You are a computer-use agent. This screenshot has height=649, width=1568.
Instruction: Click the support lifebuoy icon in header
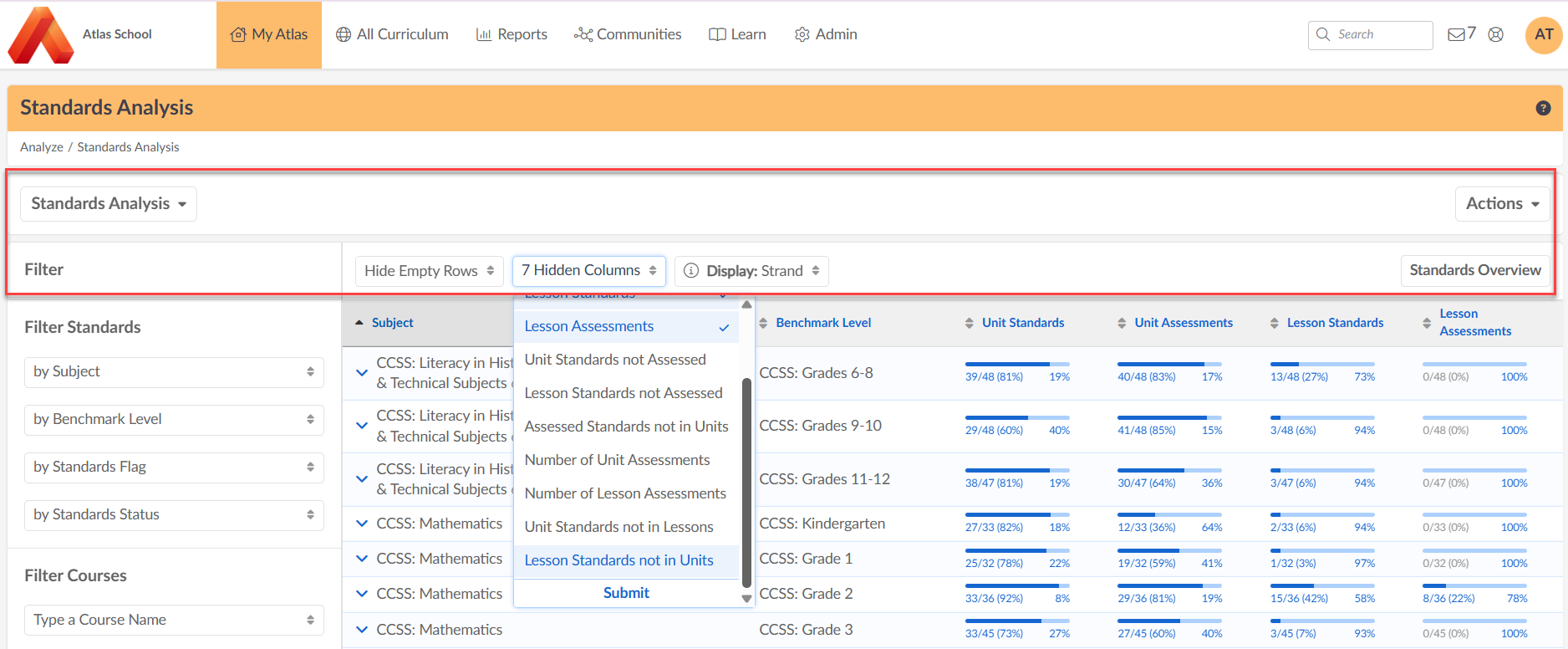pos(1496,34)
